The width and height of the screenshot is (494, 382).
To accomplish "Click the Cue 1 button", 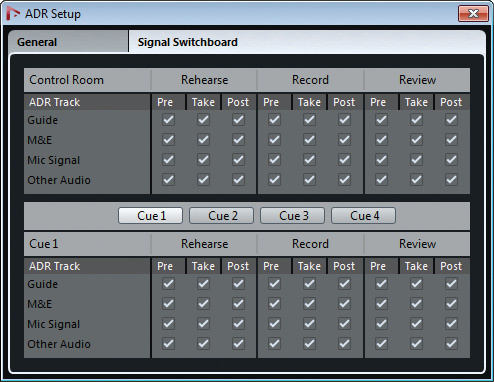I will (151, 216).
